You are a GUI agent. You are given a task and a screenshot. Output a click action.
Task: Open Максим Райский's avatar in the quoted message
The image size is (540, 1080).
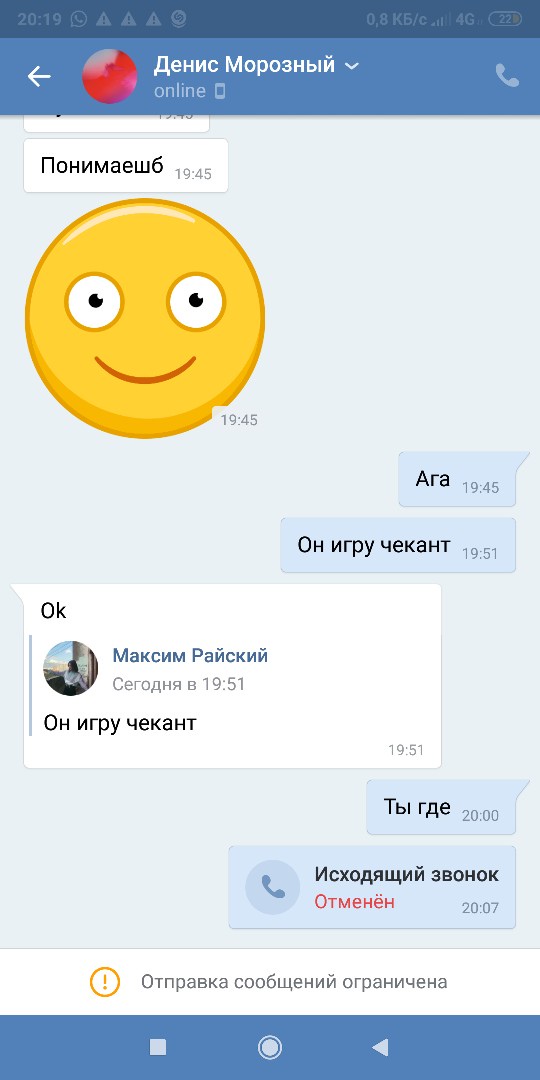71,668
